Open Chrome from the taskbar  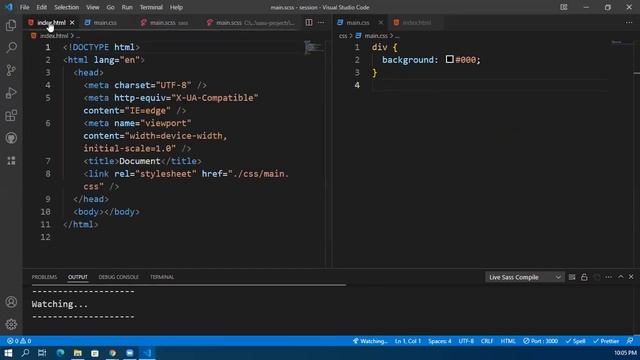point(113,353)
